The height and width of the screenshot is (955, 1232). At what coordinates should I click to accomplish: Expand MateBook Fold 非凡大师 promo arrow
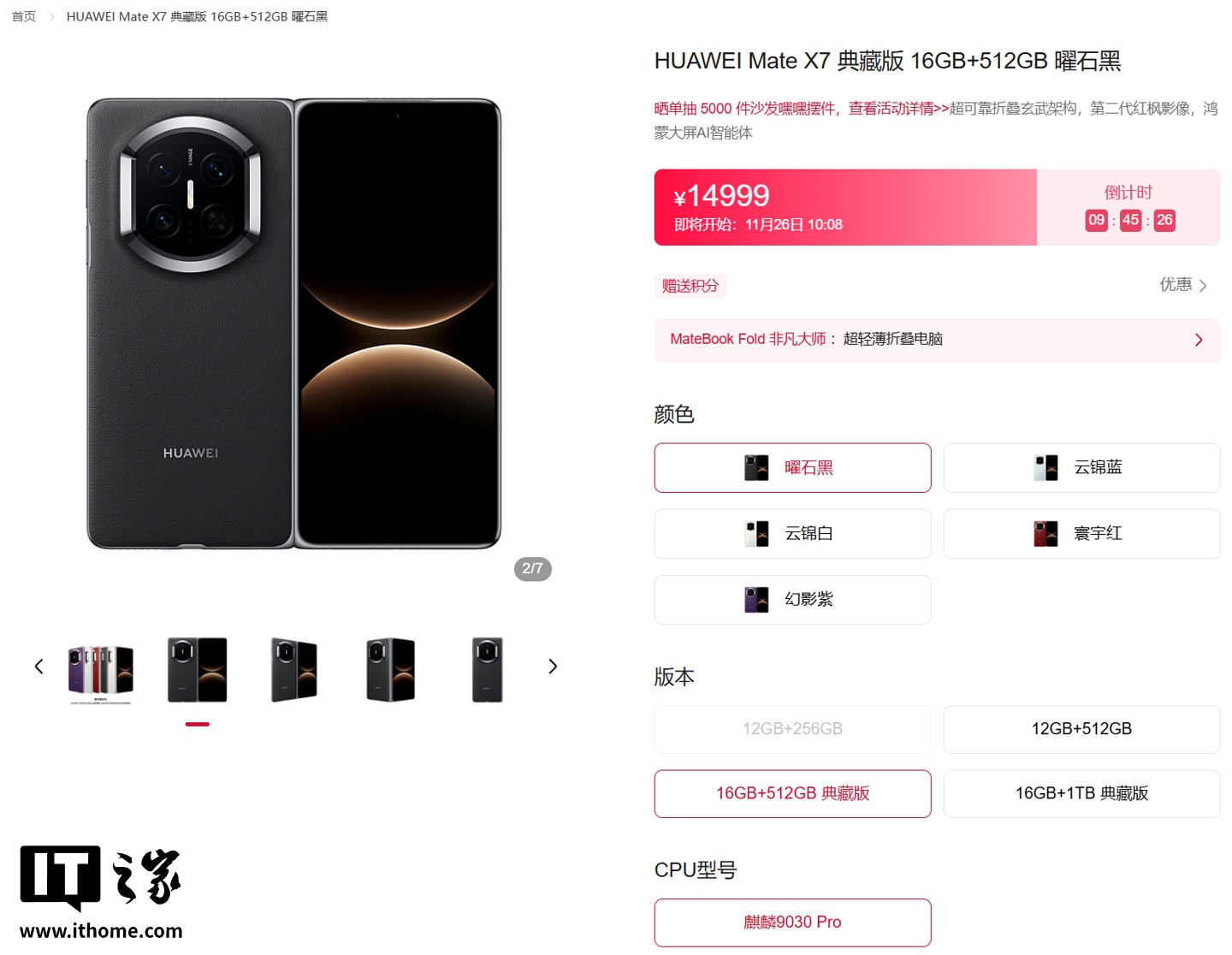[x=1199, y=340]
